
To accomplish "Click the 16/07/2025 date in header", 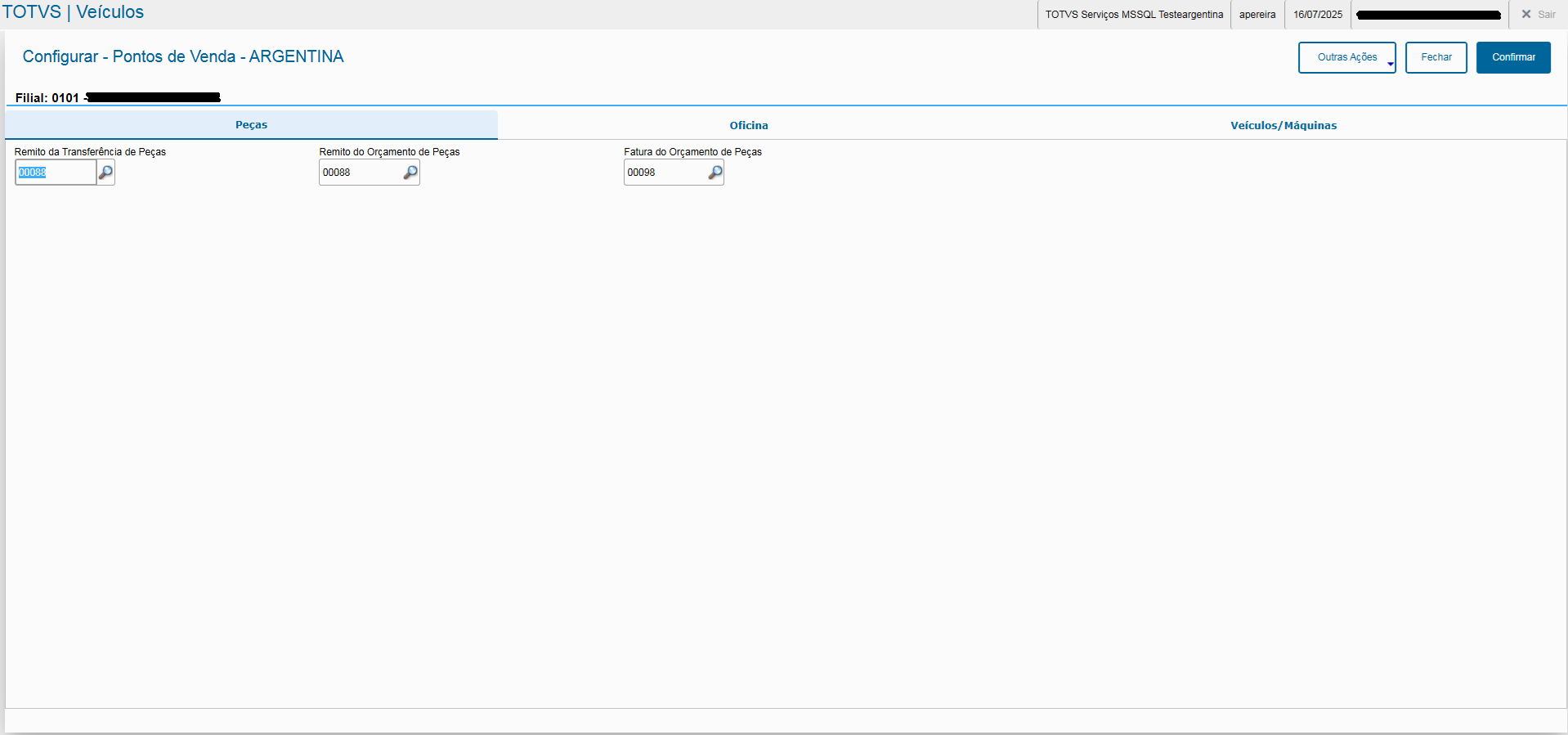I will [1318, 15].
